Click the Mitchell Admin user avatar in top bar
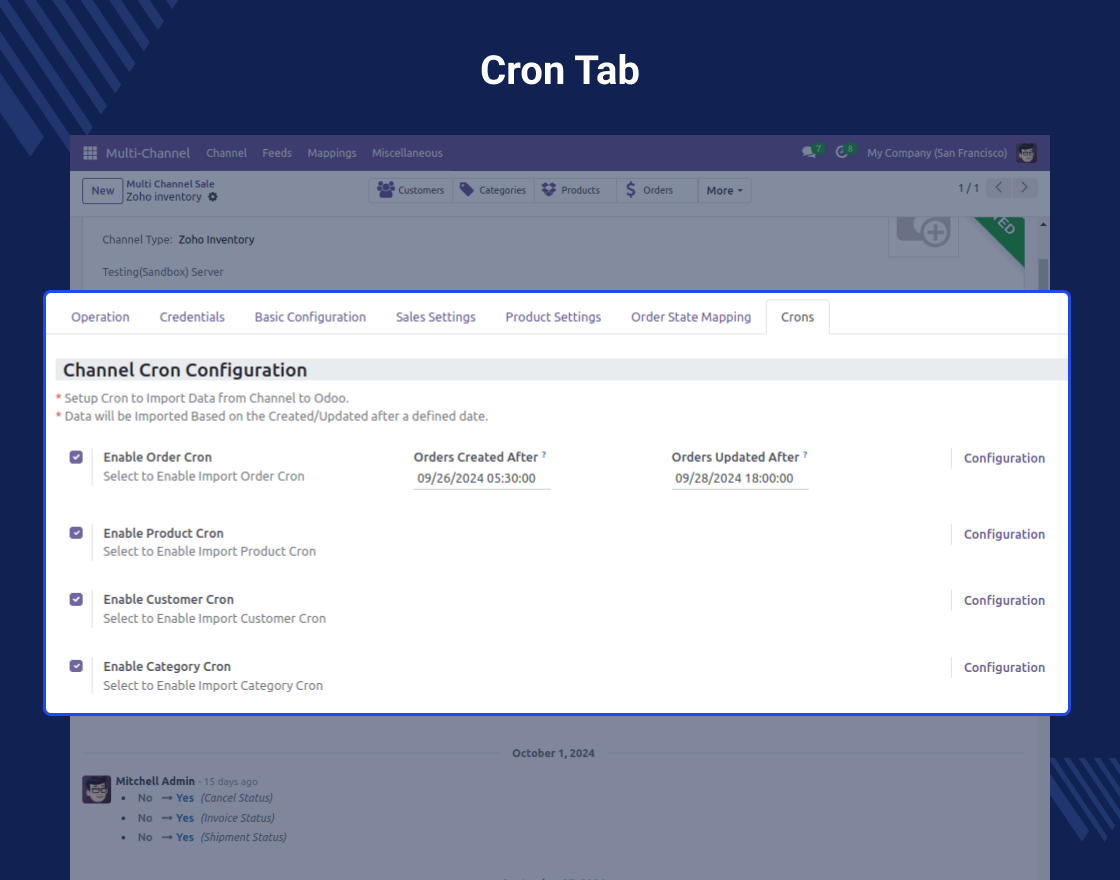 (x=1026, y=153)
